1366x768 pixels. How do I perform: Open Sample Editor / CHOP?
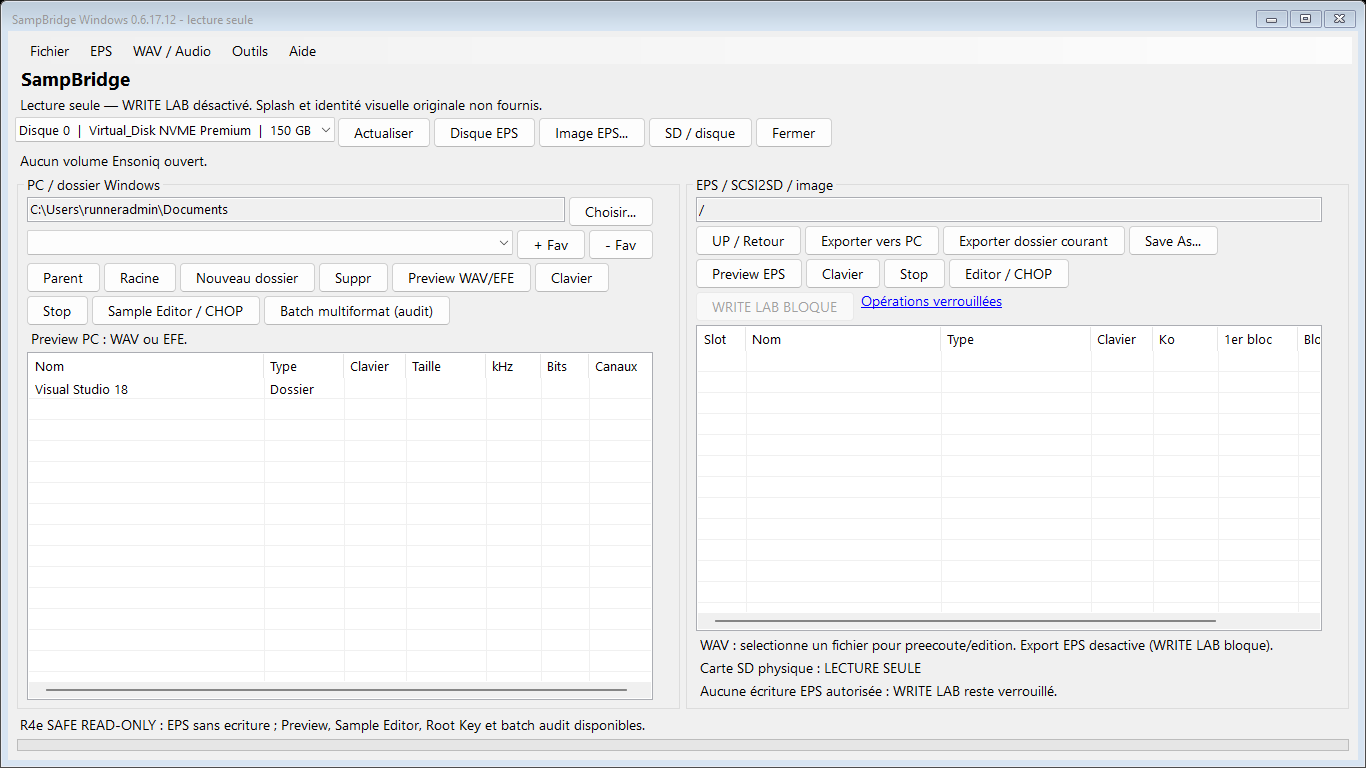(175, 311)
